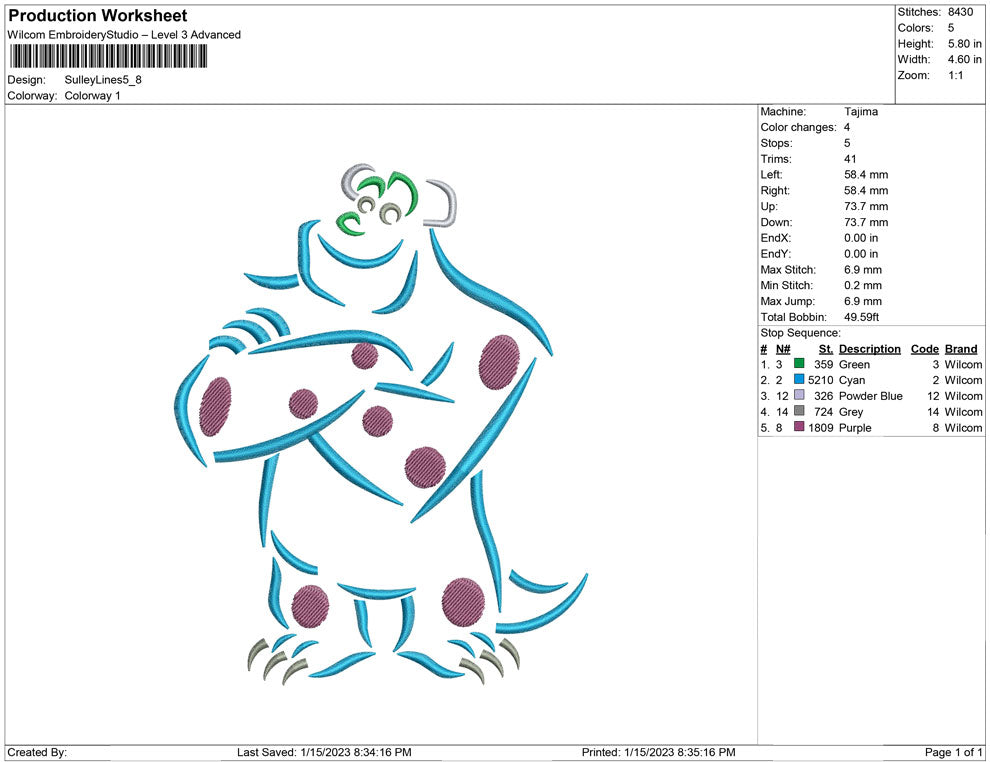Click the Stop Sequence section heading
Viewport: 990px width, 762px height.
[x=797, y=332]
